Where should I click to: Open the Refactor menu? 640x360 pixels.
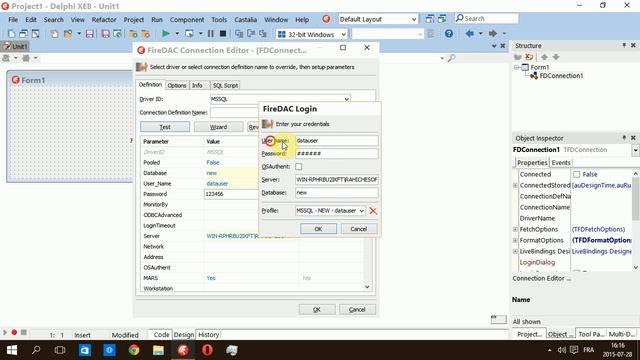pyautogui.click(x=104, y=20)
